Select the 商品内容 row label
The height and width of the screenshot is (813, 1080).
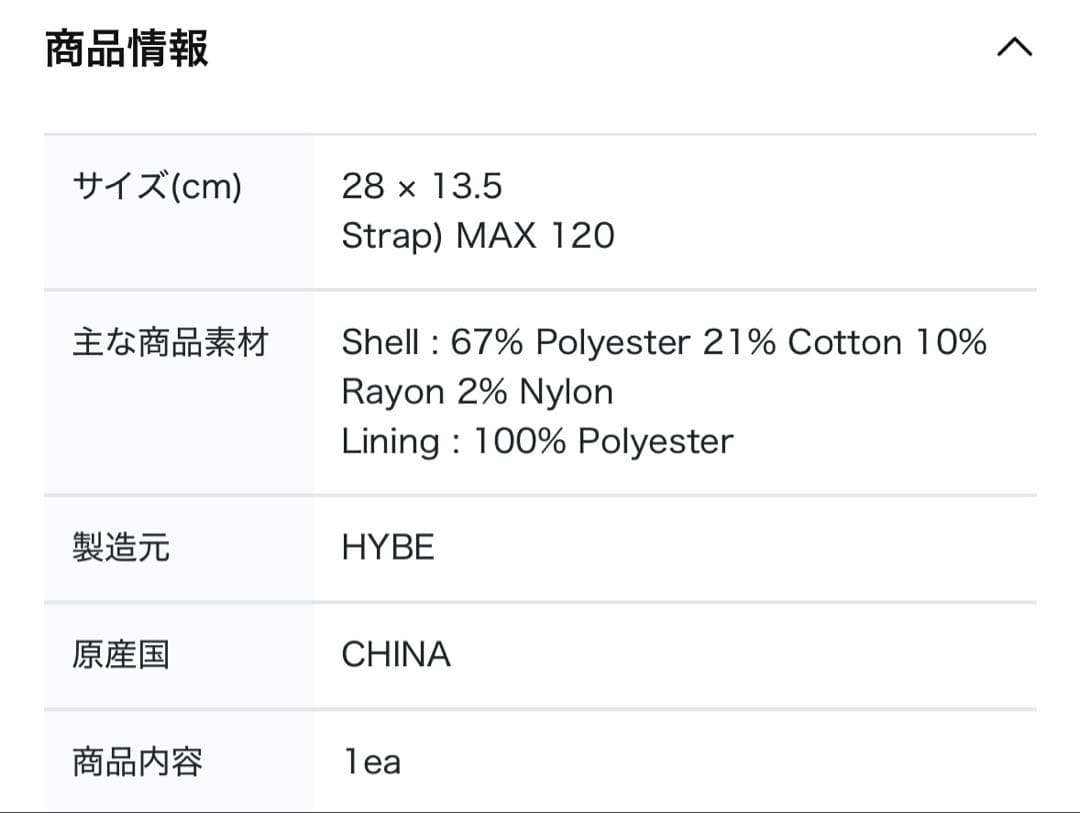(x=137, y=762)
